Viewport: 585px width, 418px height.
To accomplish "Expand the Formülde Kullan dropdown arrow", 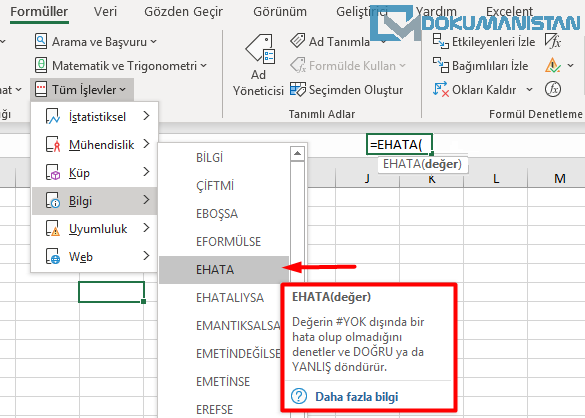I will point(403,66).
